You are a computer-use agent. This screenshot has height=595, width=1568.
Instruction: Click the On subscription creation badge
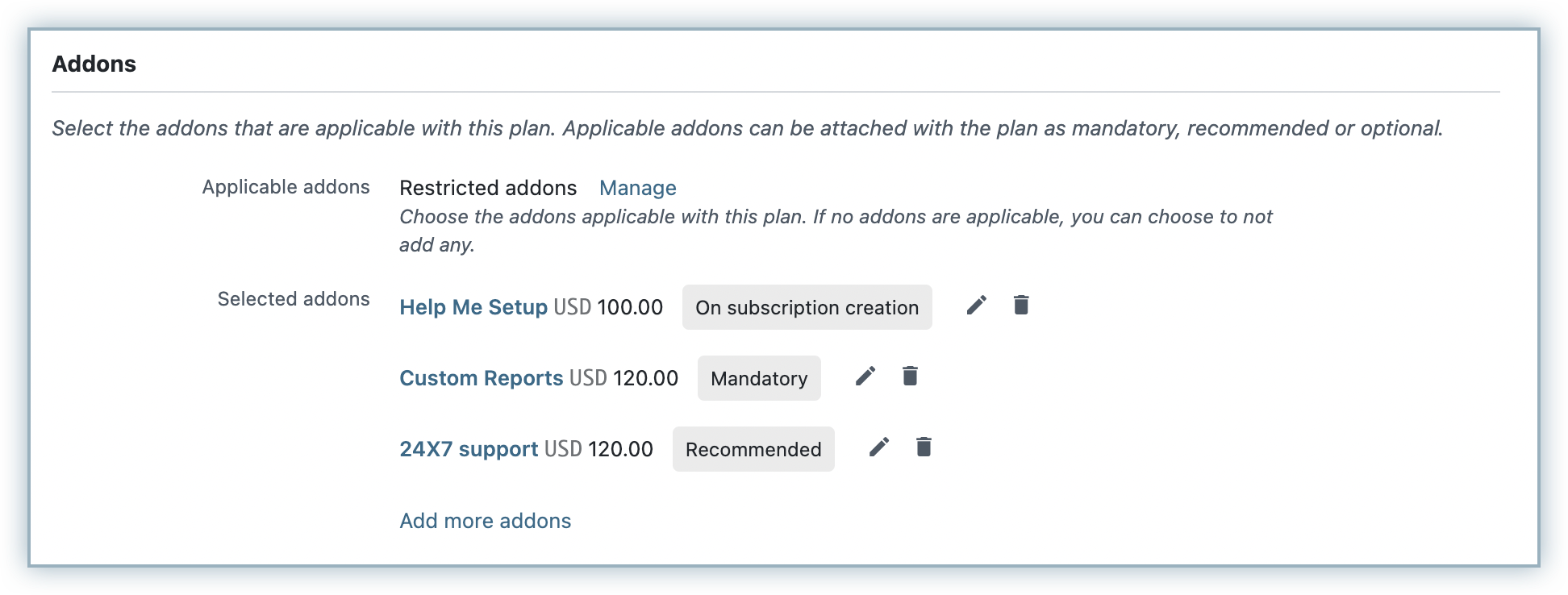tap(807, 307)
